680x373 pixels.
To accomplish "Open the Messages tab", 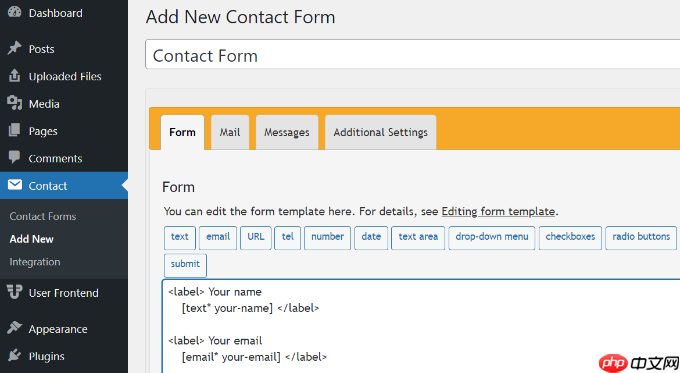I will click(287, 132).
